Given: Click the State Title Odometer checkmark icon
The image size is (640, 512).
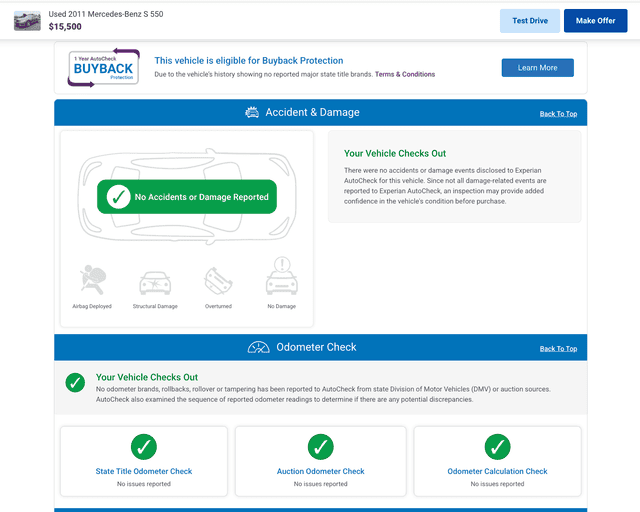Looking at the screenshot, I should pyautogui.click(x=144, y=447).
